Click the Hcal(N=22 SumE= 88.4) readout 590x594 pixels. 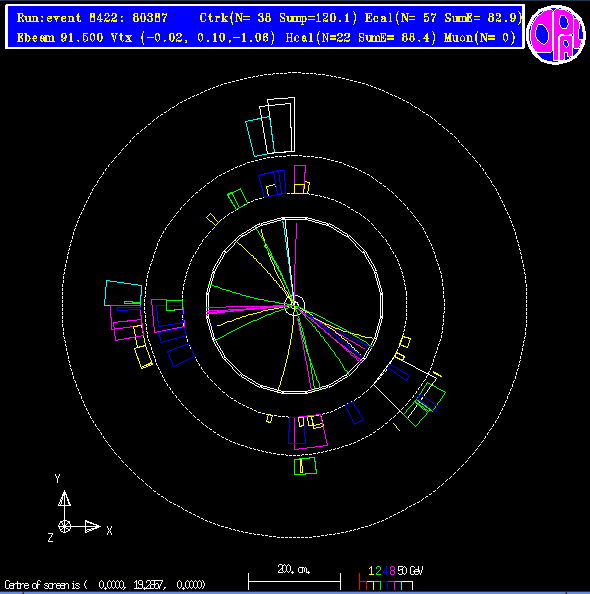361,38
